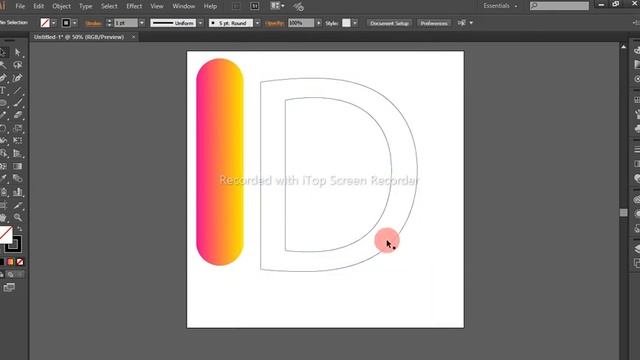The image size is (640, 360).
Task: Open the Change Screen Mode button
Action: pyautogui.click(x=9, y=287)
